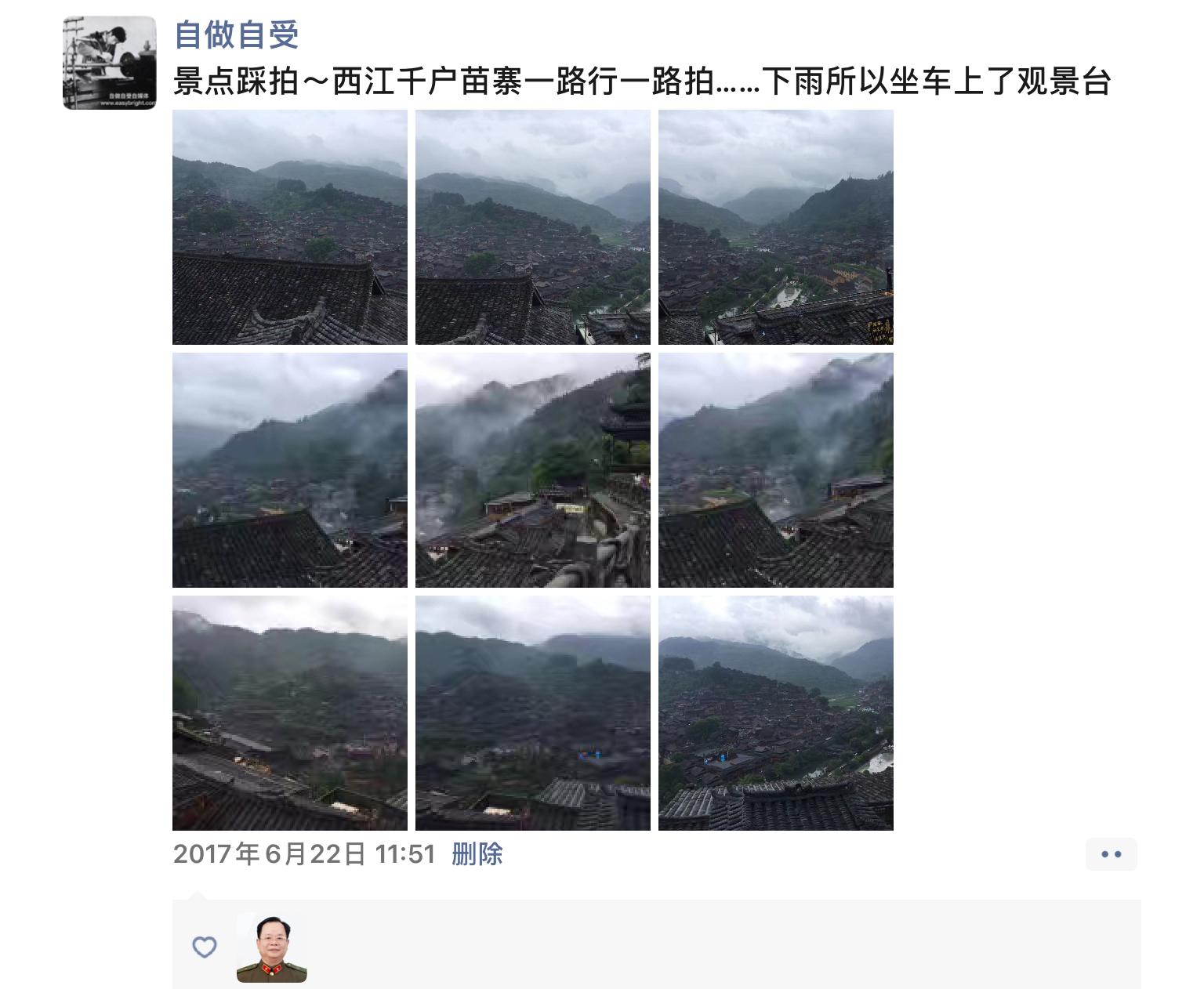Open the middle-left photo with foggy mountain
The width and height of the screenshot is (1204, 989).
click(290, 470)
